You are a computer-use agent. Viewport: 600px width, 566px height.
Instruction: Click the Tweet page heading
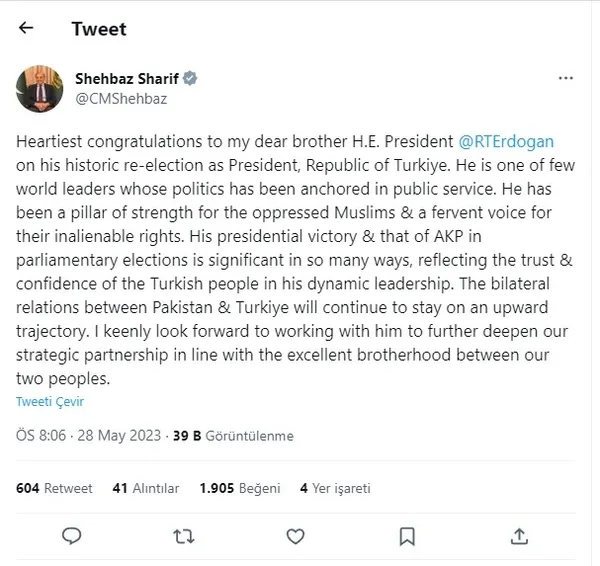click(99, 29)
